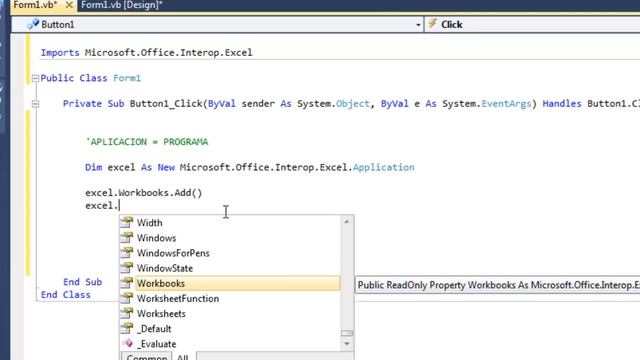Click the property icon beside _Default
Screen dimensions: 640x360
click(x=127, y=328)
